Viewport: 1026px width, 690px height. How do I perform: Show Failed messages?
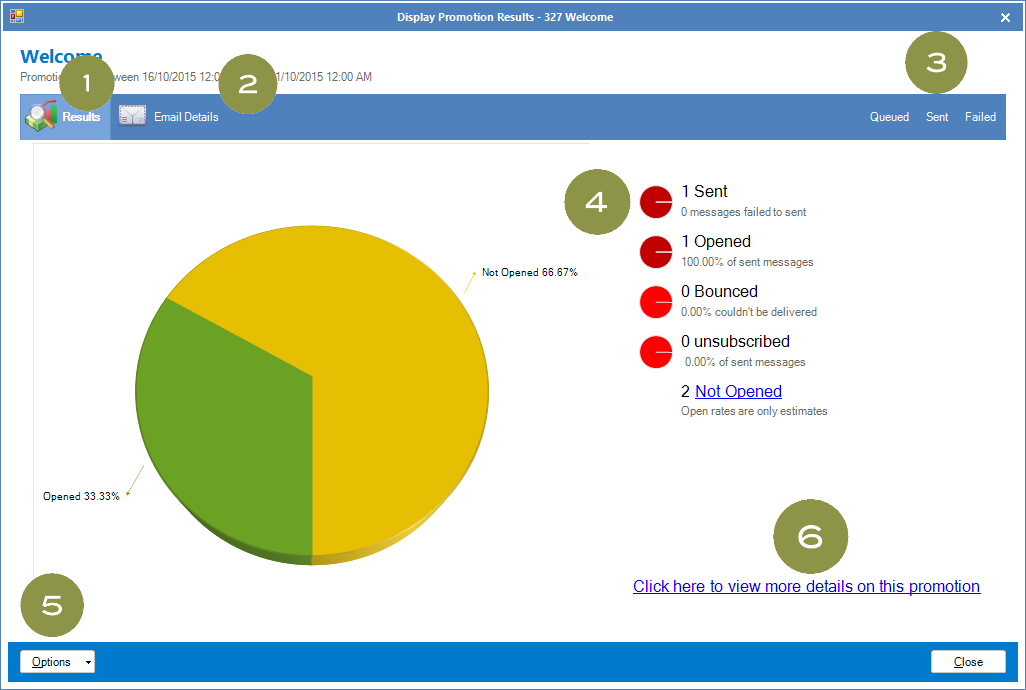(980, 117)
